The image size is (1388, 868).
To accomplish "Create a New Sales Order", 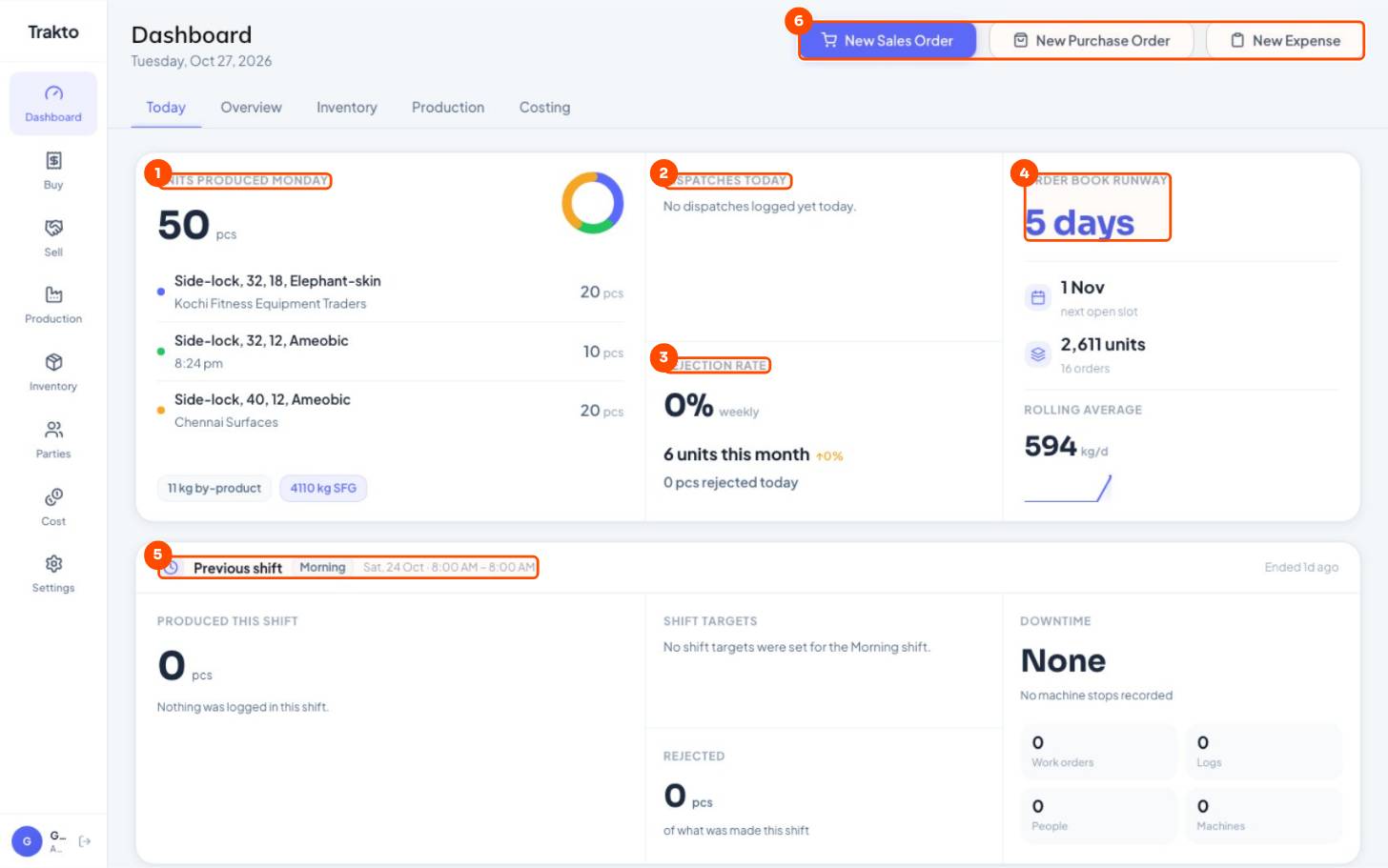I will coord(888,41).
